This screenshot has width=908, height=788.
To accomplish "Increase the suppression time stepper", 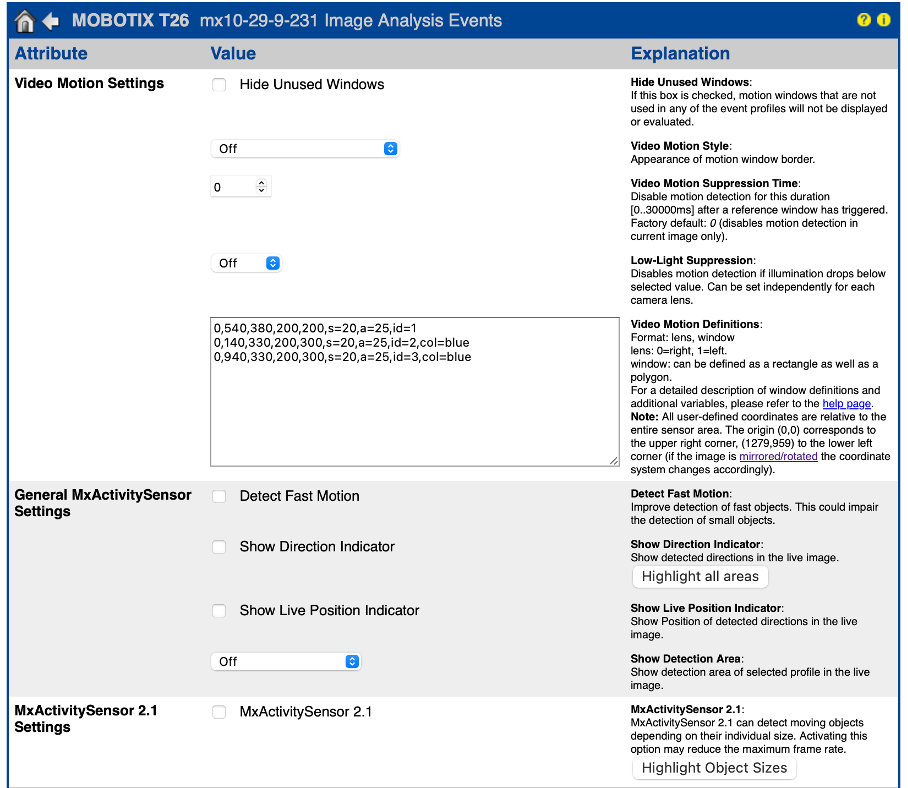I will (262, 182).
